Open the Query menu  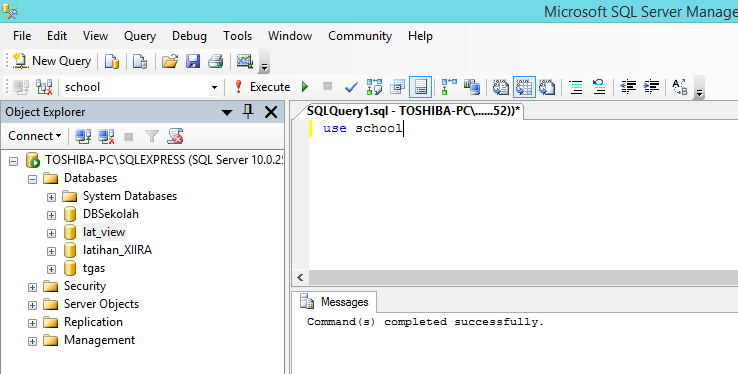point(140,36)
